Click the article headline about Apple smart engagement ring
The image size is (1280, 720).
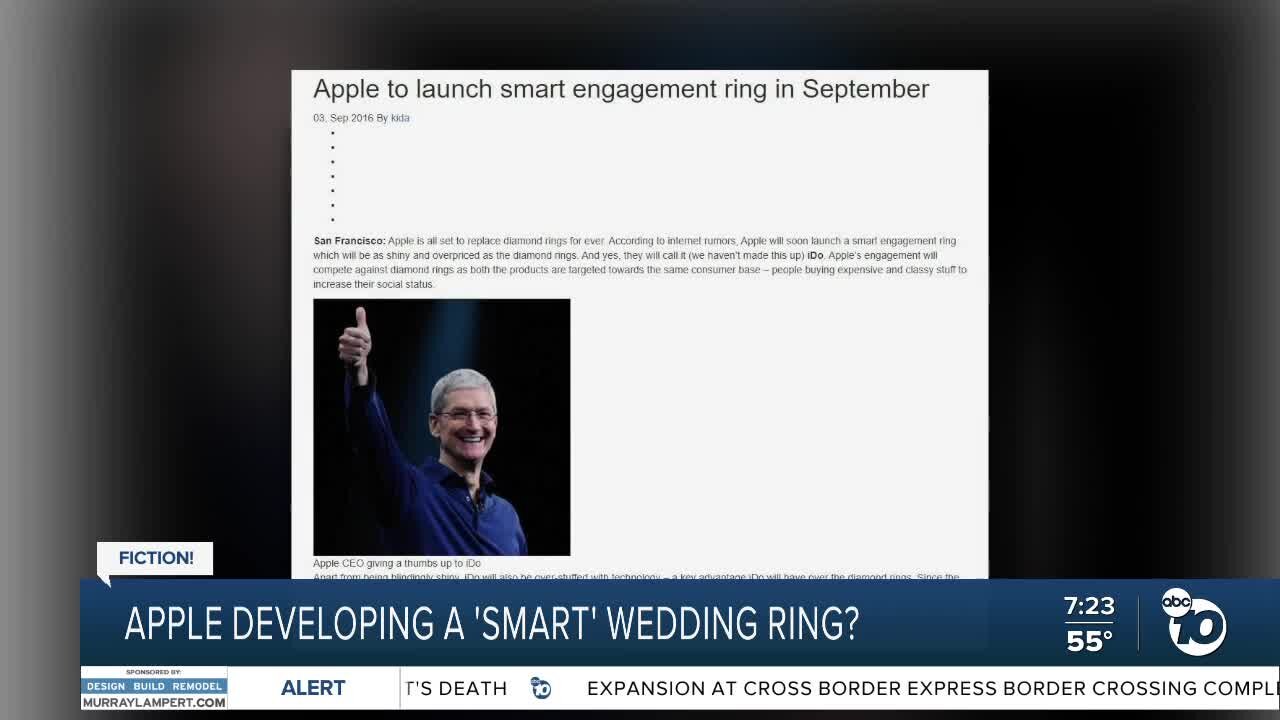click(621, 89)
